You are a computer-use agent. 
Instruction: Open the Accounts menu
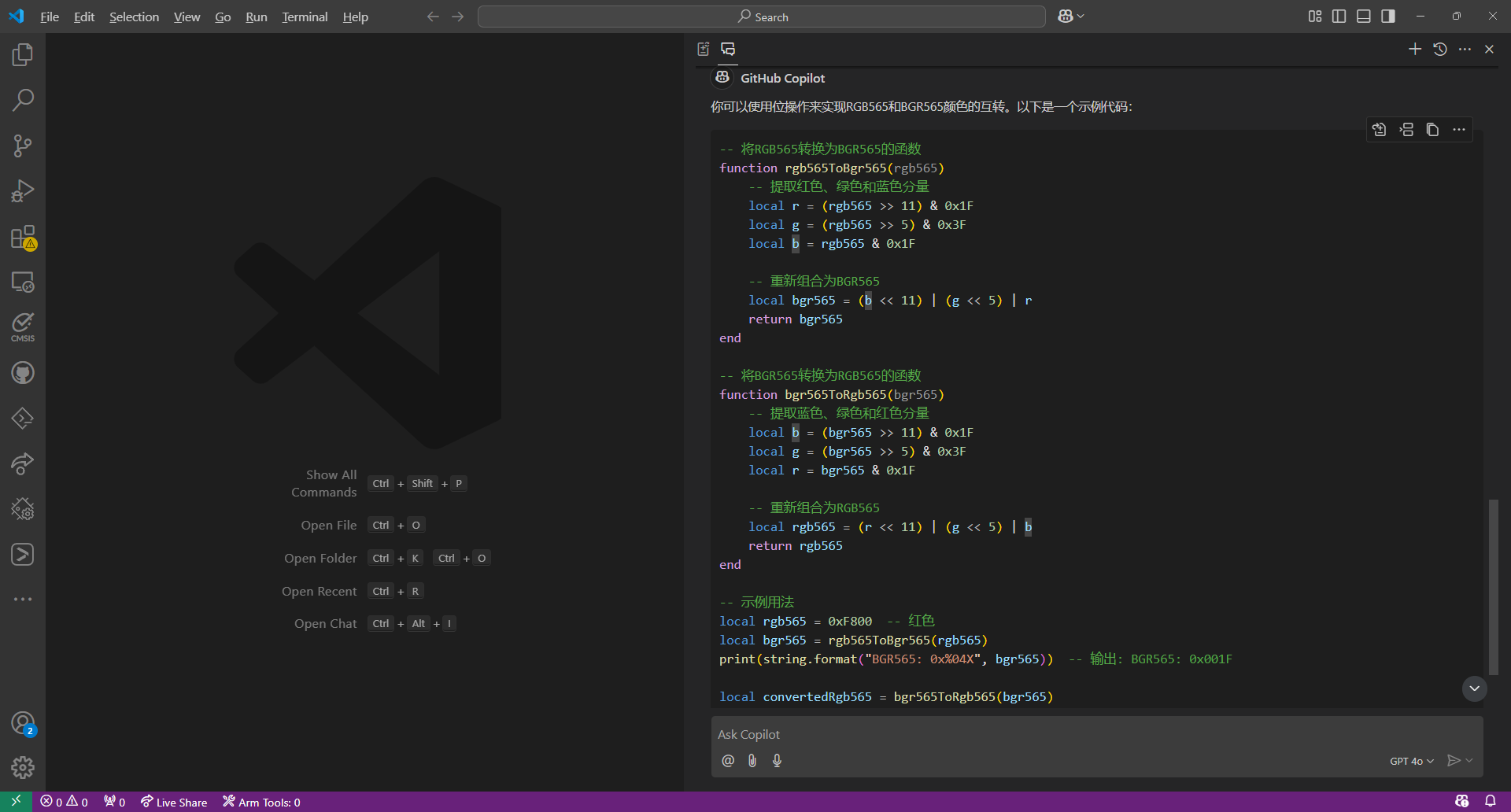point(23,723)
